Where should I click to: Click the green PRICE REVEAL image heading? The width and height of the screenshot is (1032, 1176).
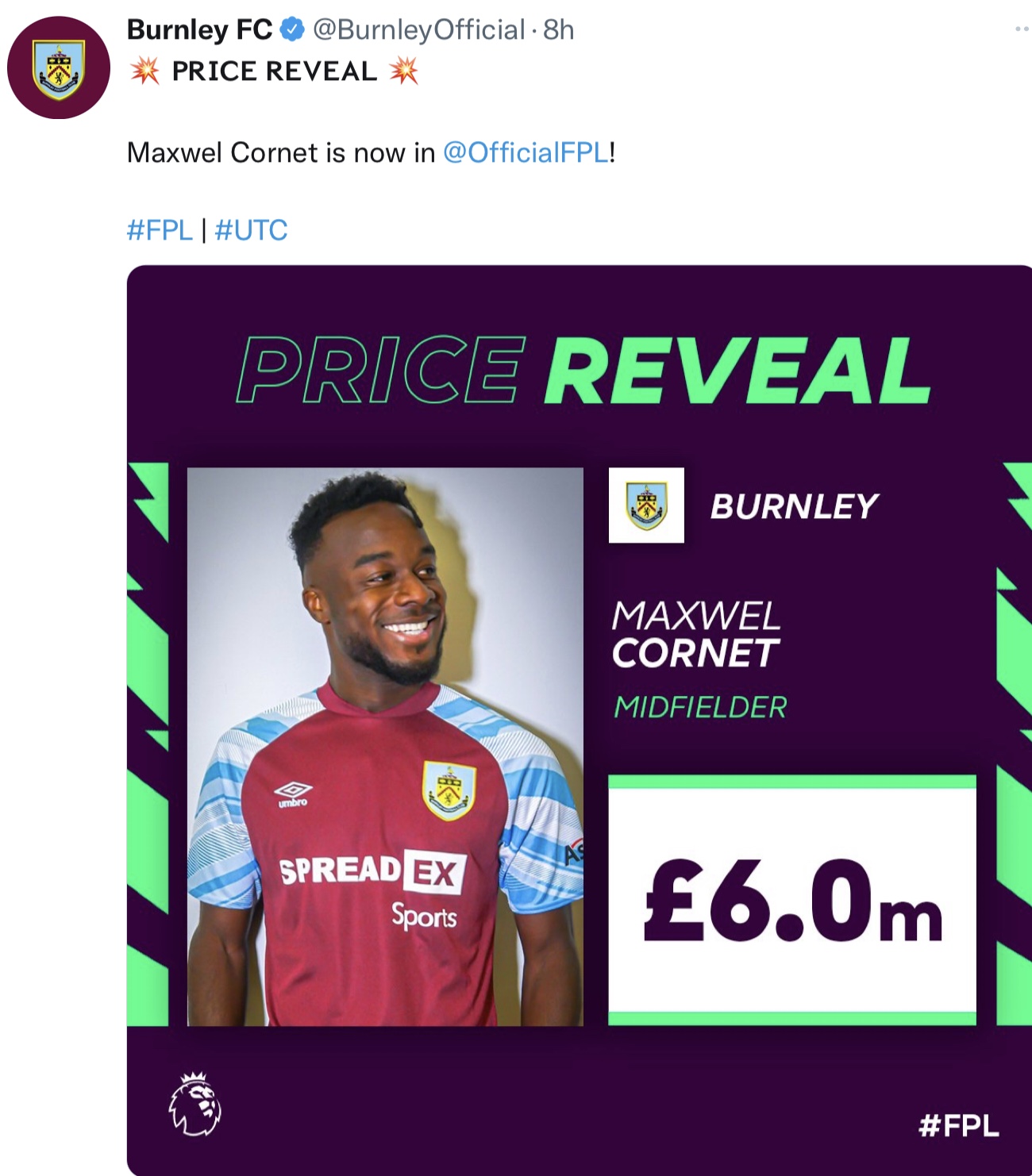583,371
